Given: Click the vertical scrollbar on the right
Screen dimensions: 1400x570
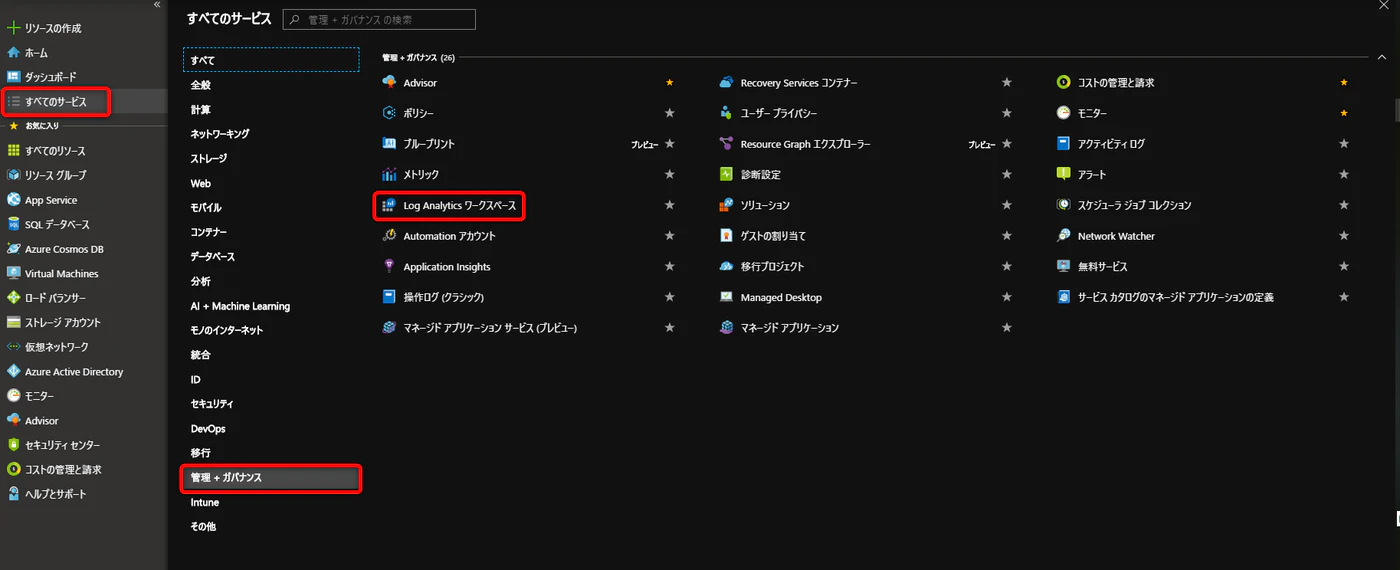Looking at the screenshot, I should (1395, 108).
